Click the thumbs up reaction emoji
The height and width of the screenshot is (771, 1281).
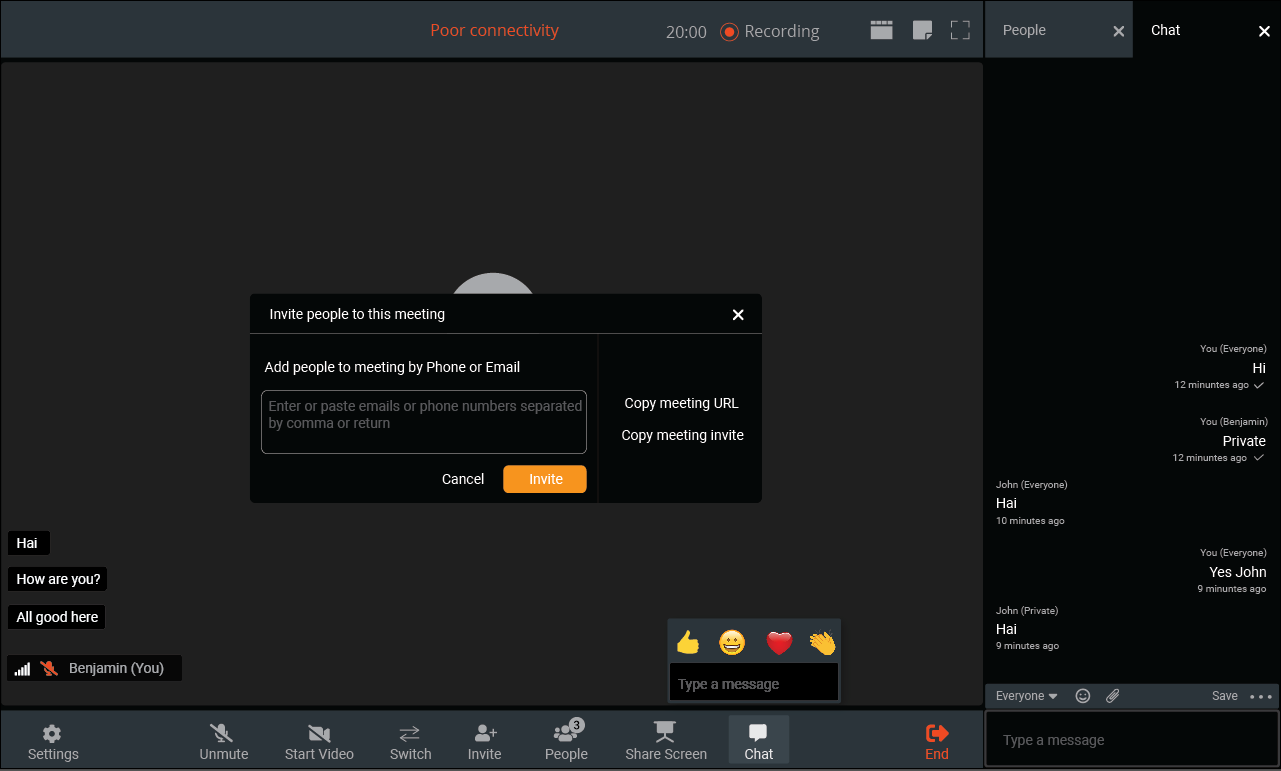(x=688, y=642)
